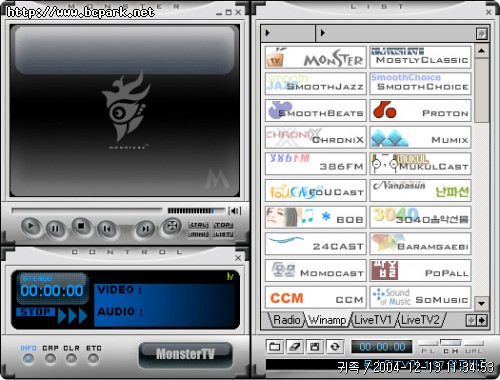Start playback with the Play button

31,227
